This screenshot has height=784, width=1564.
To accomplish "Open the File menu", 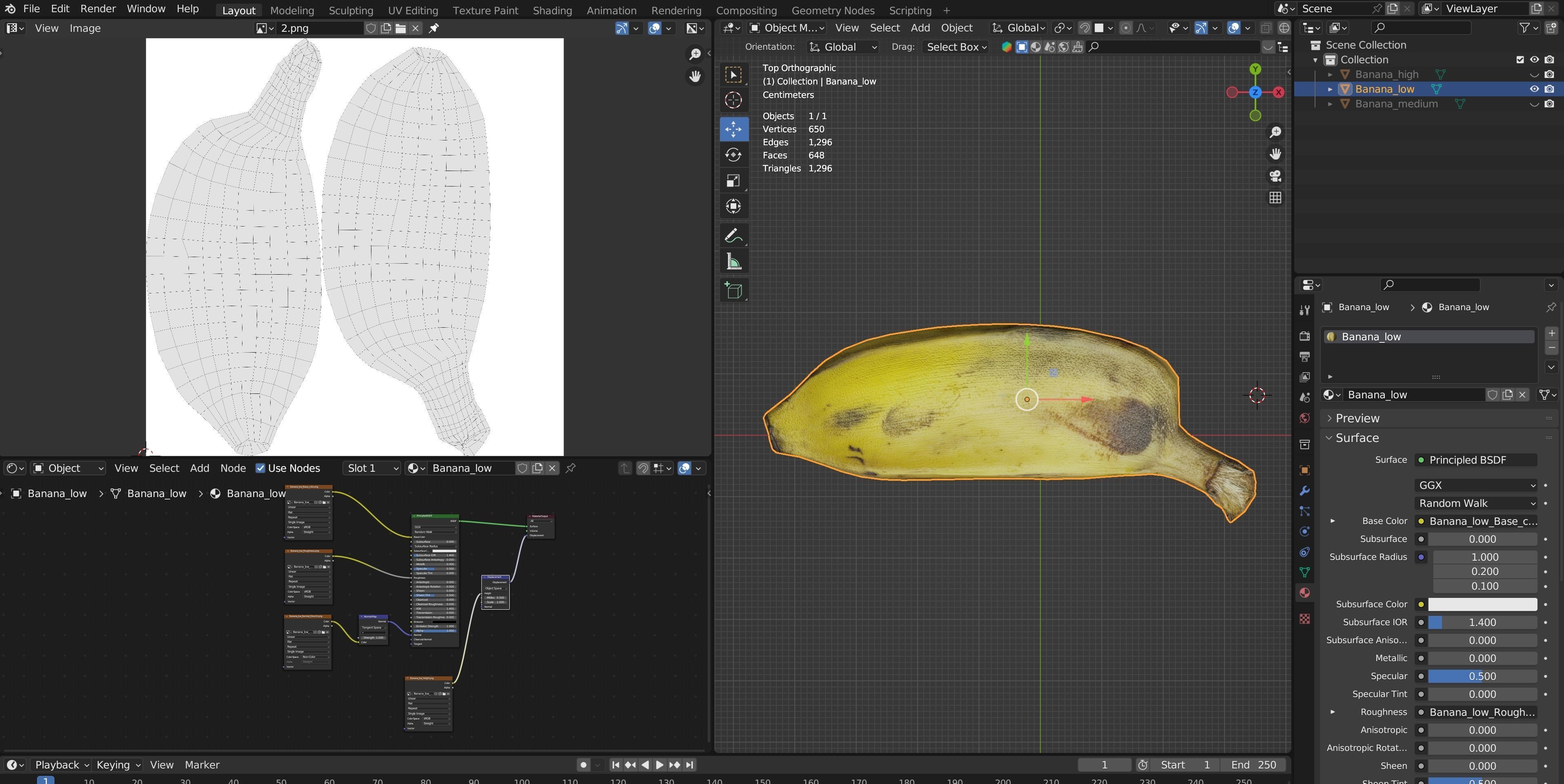I will [31, 9].
